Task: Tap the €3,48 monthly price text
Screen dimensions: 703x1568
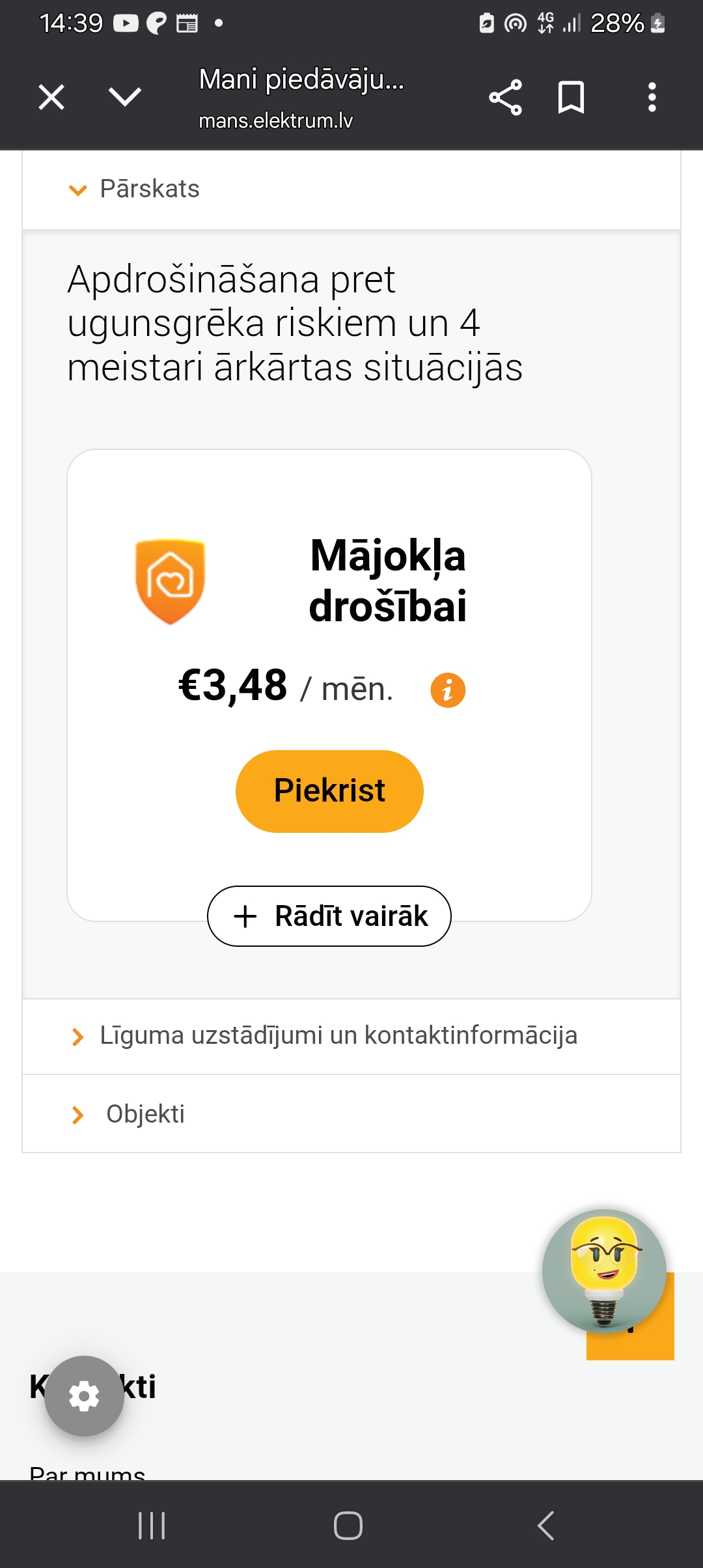Action: (233, 686)
